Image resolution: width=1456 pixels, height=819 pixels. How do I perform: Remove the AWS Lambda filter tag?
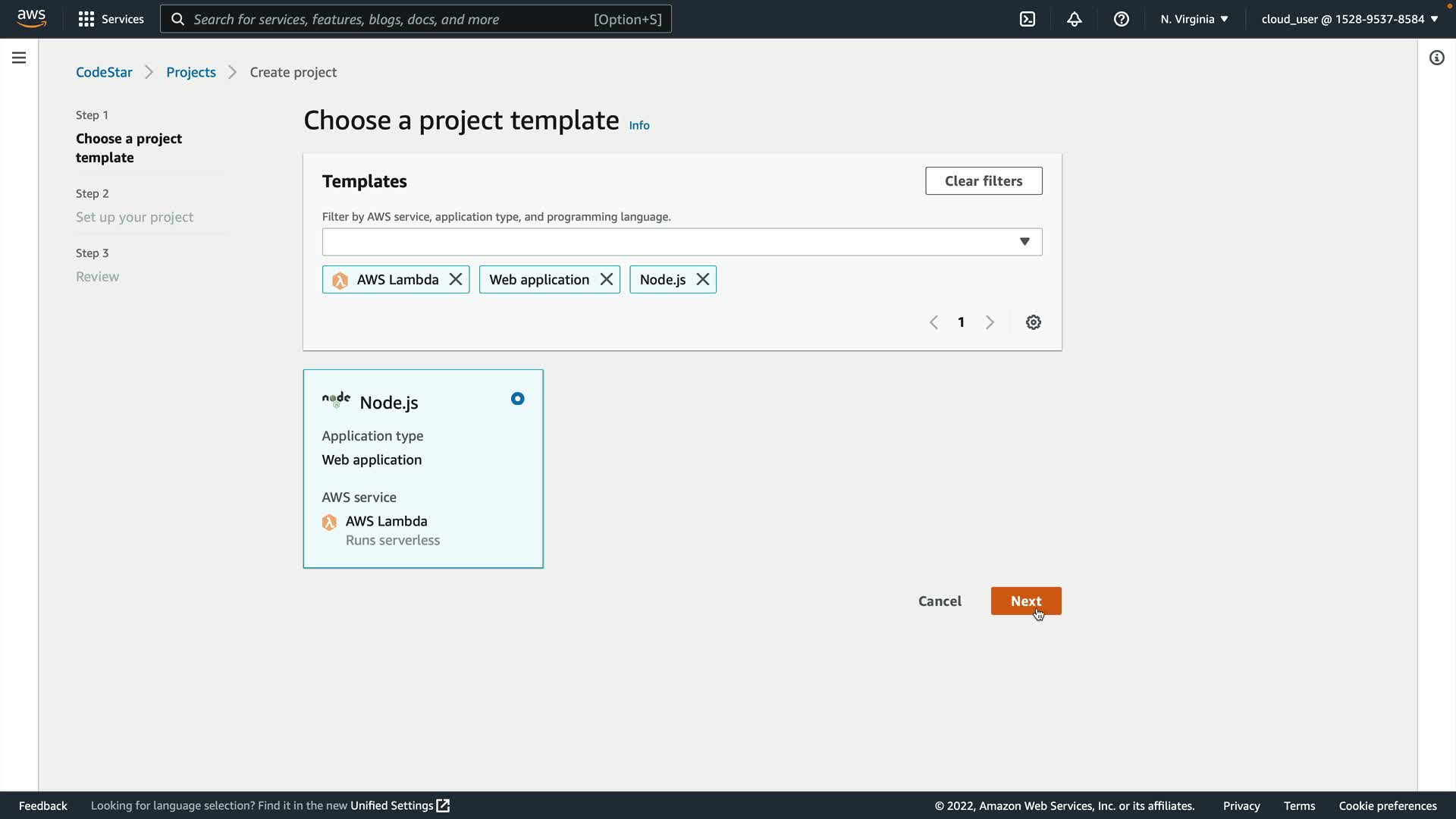click(456, 279)
